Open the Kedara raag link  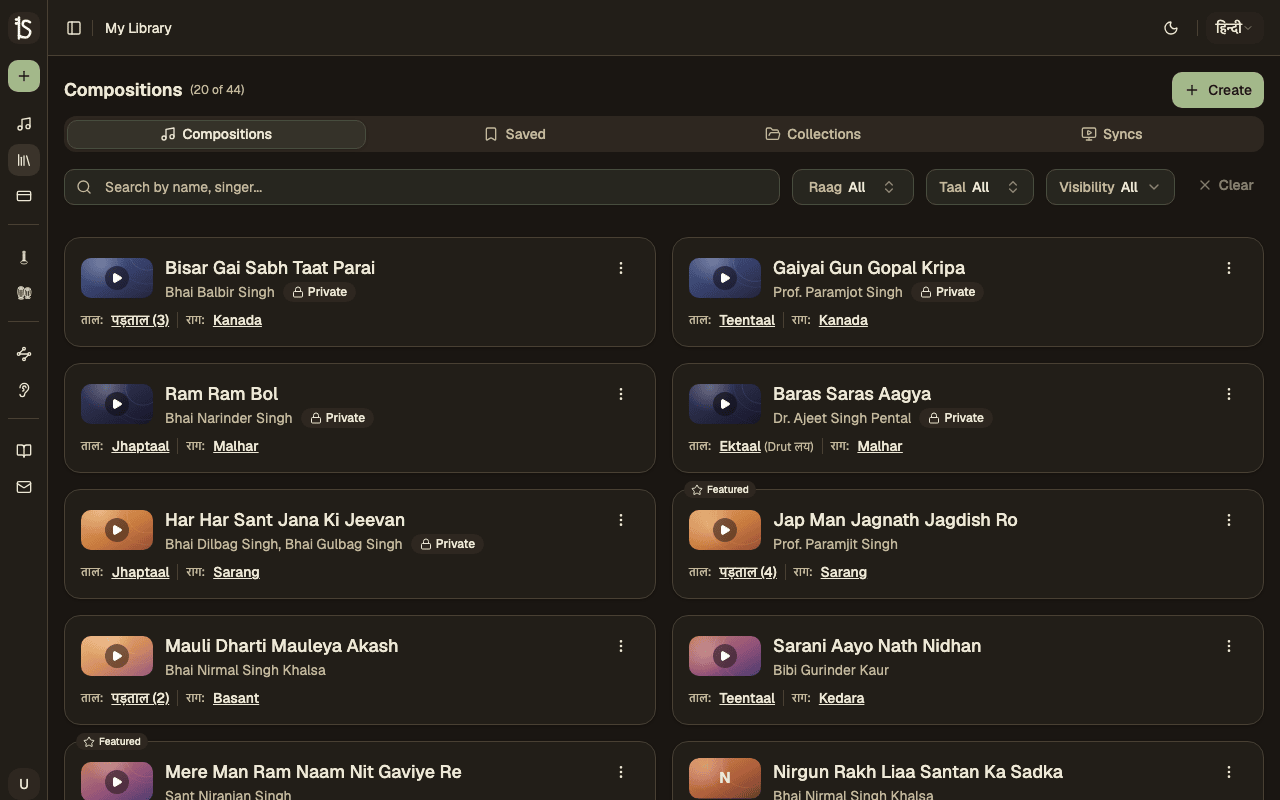click(841, 698)
